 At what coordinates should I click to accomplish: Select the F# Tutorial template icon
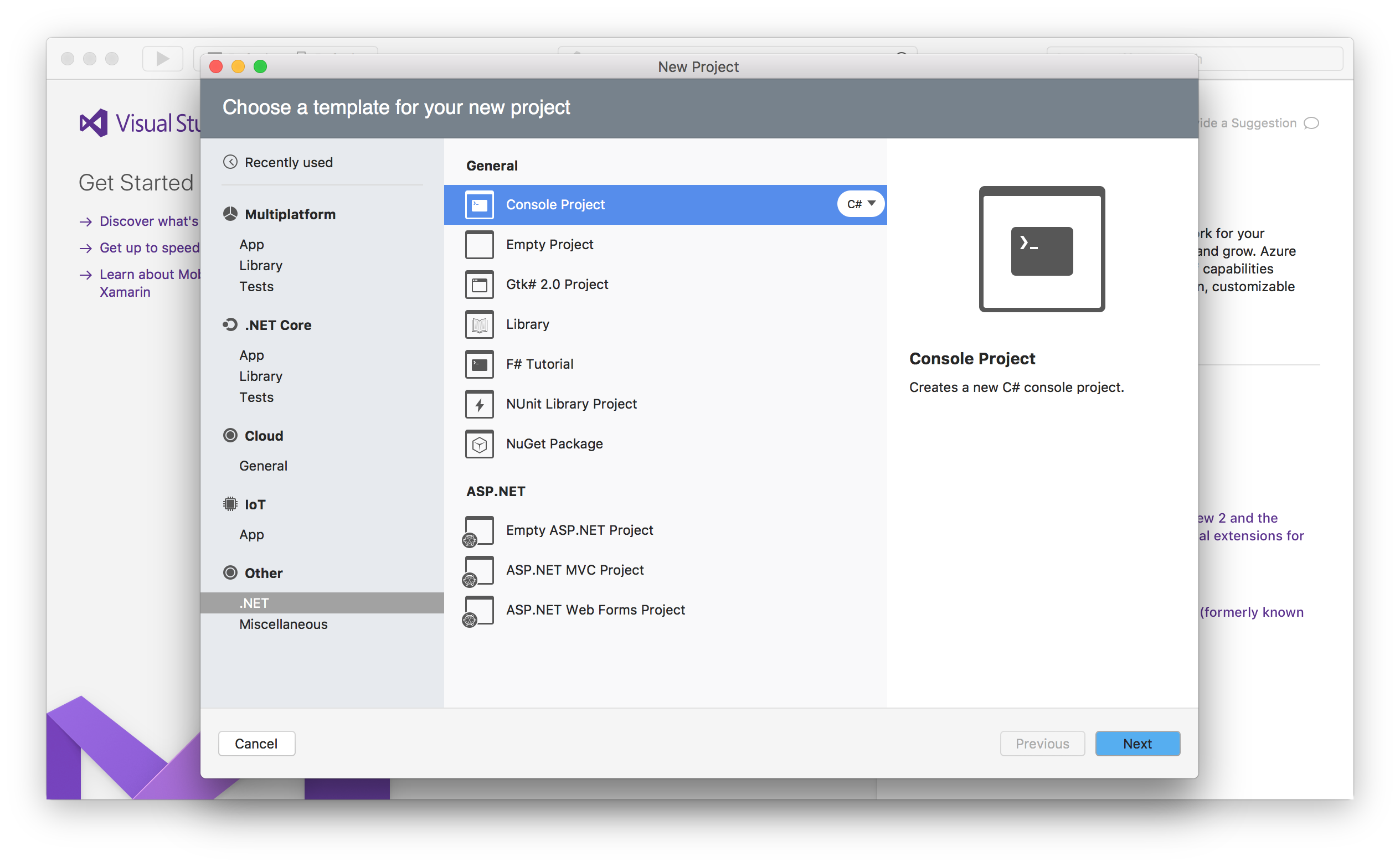(x=480, y=363)
